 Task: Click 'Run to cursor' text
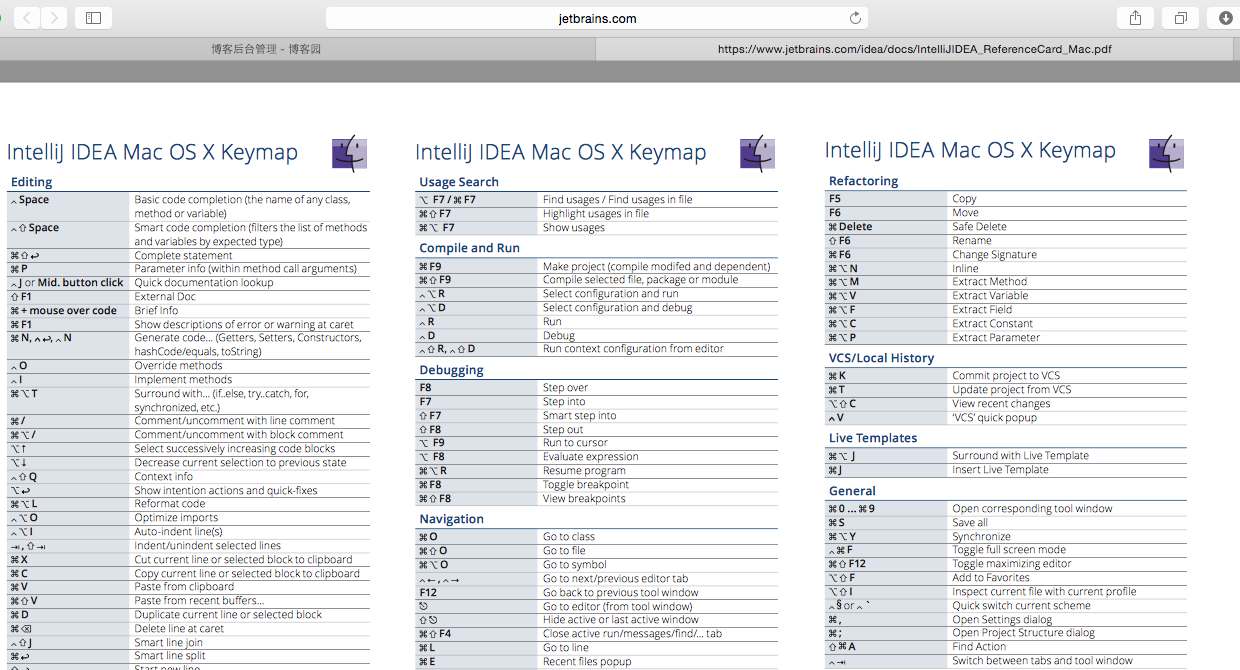575,443
